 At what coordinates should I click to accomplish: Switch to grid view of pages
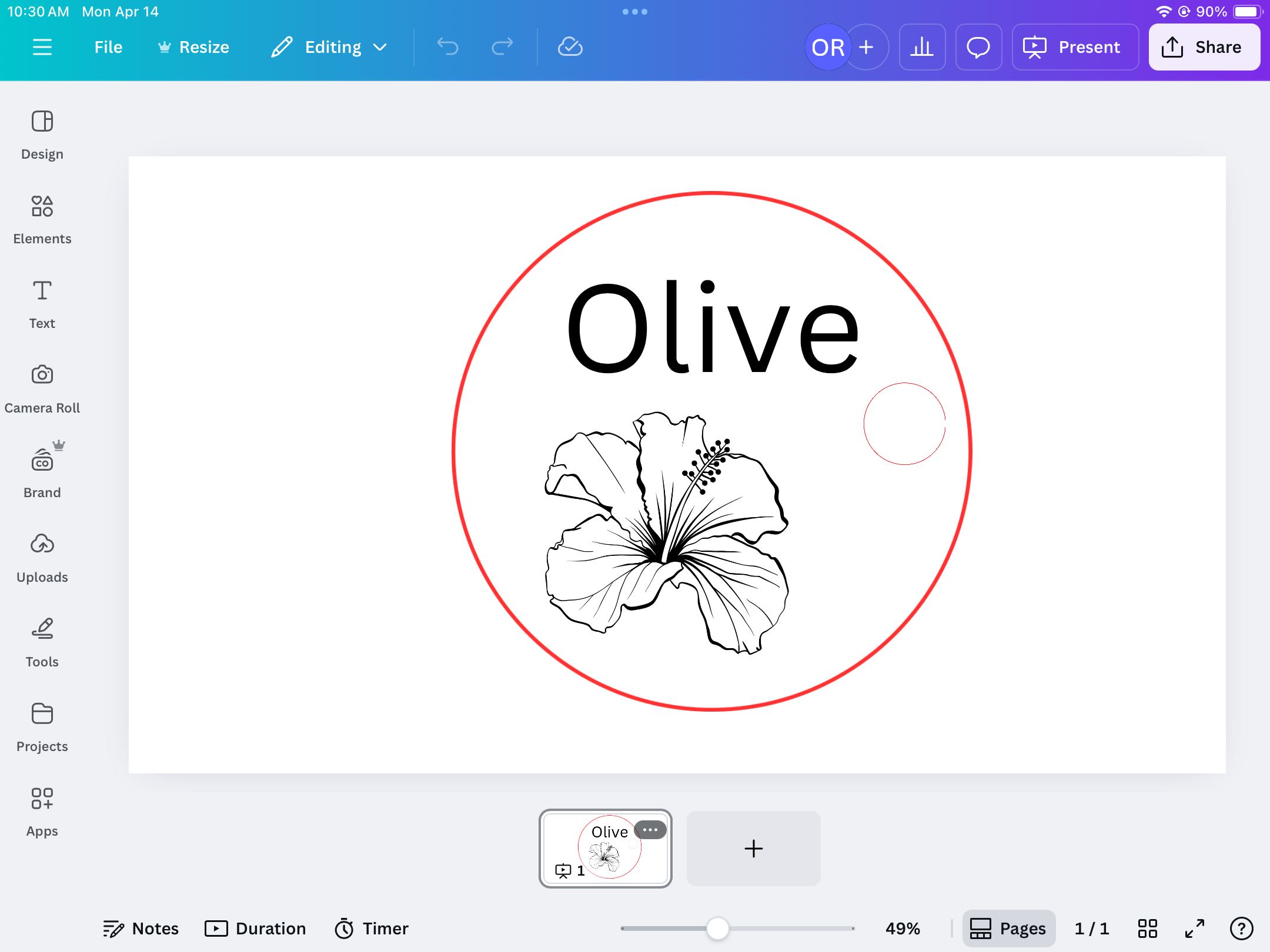pos(1147,928)
